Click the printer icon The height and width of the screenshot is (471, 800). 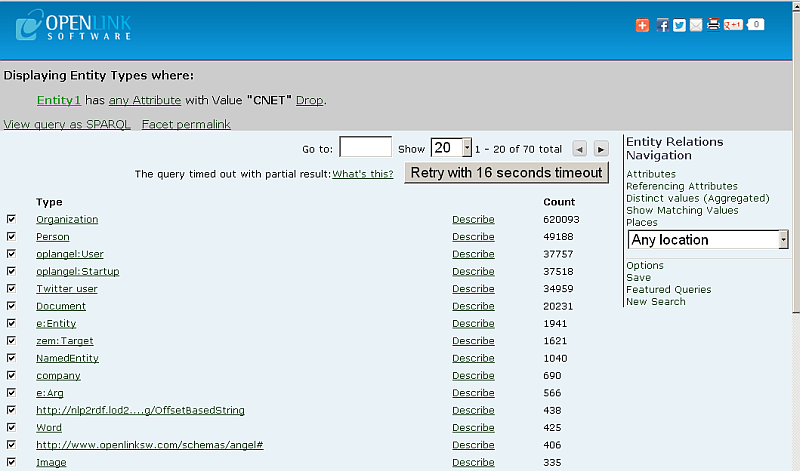(713, 25)
